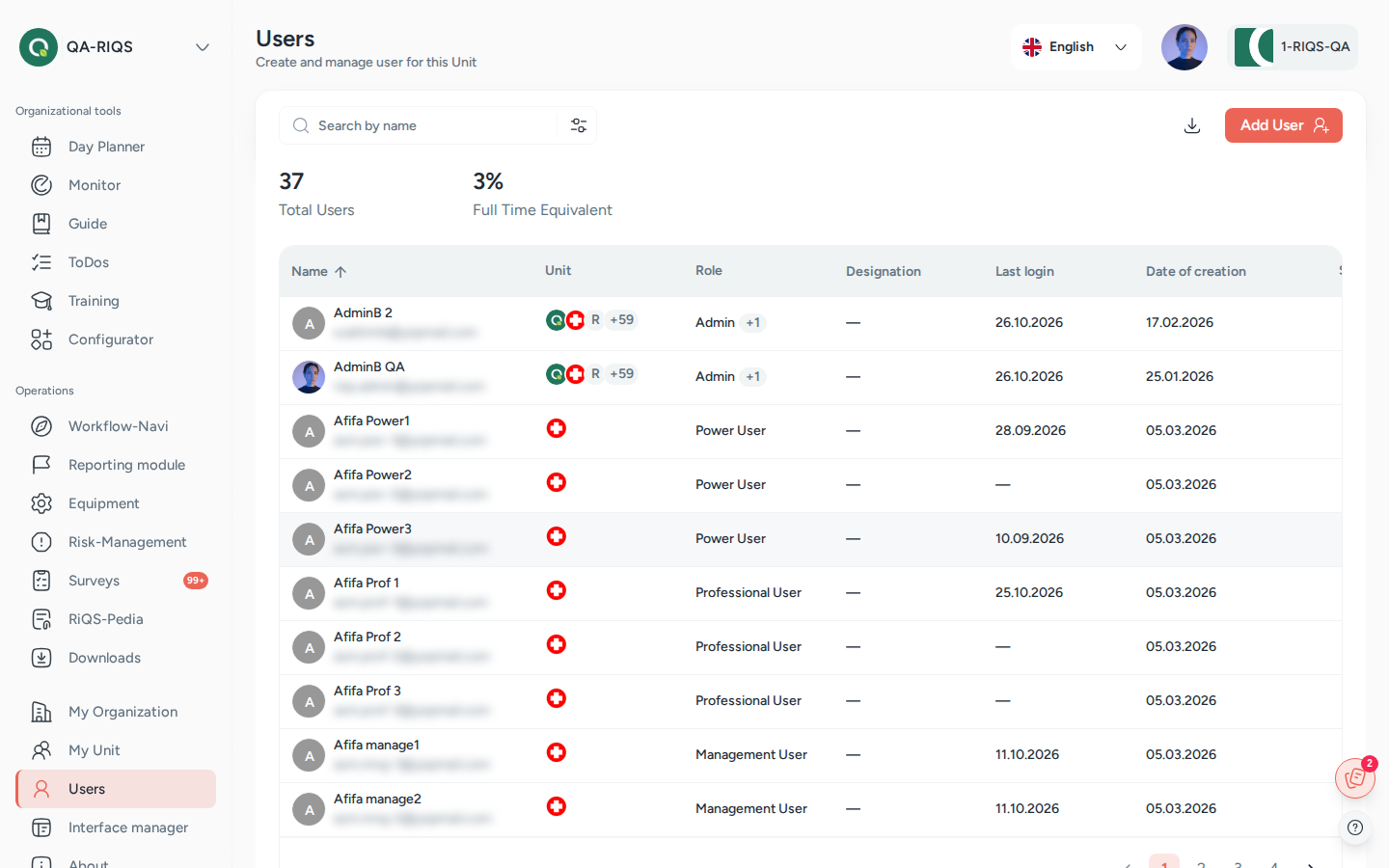Click the Last login column header
1389x868 pixels.
click(x=1024, y=272)
